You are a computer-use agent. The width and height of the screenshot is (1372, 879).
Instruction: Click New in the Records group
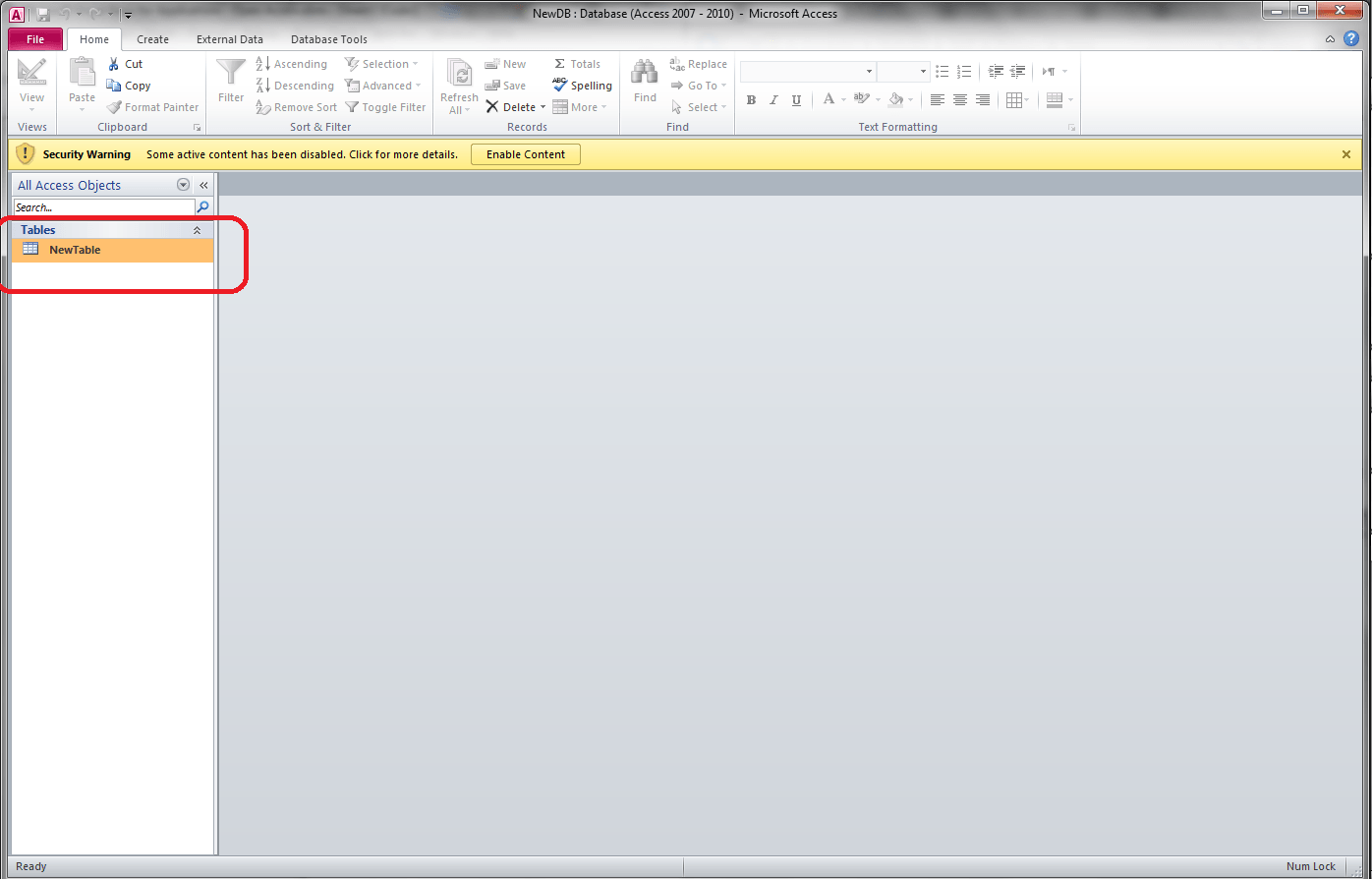(x=505, y=64)
